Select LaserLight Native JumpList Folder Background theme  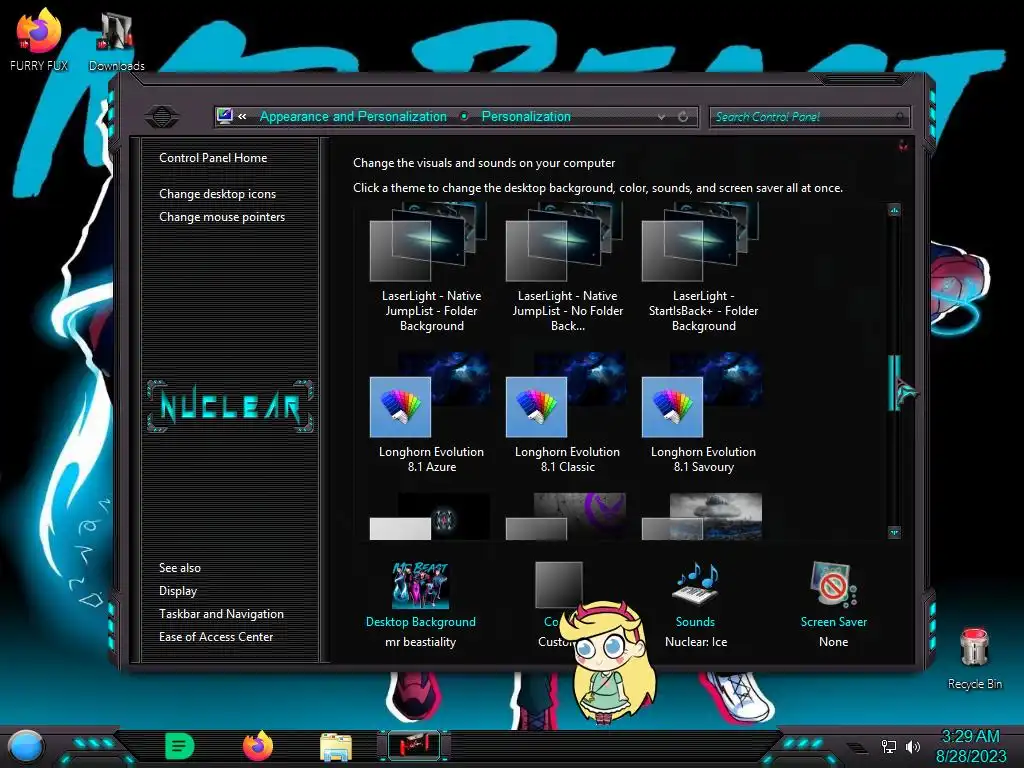(x=431, y=268)
